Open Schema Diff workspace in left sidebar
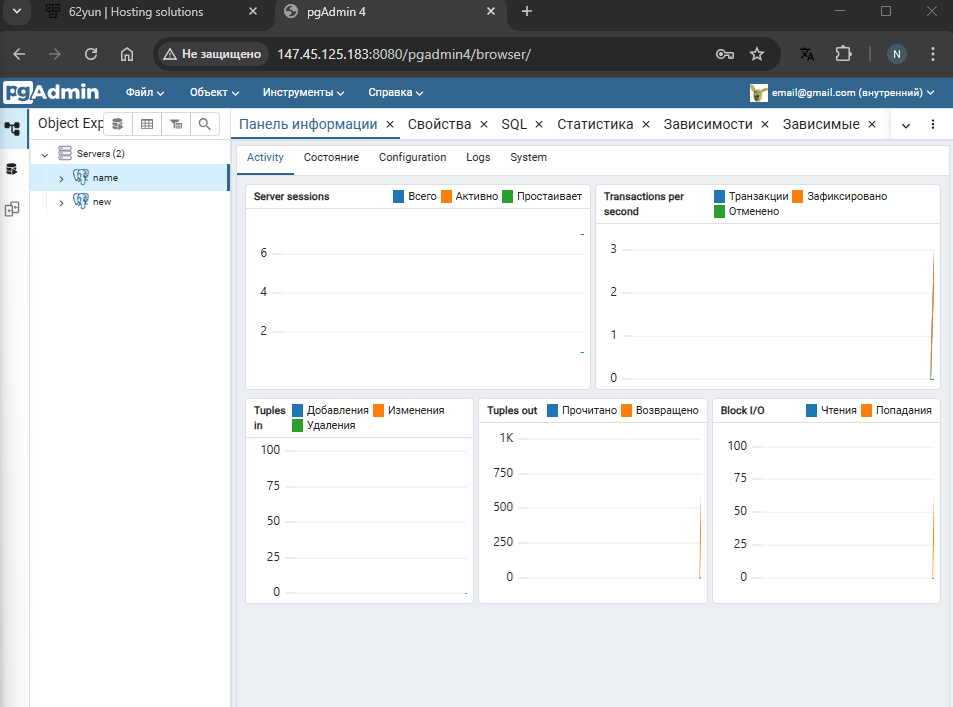The image size is (953, 707). [12, 210]
